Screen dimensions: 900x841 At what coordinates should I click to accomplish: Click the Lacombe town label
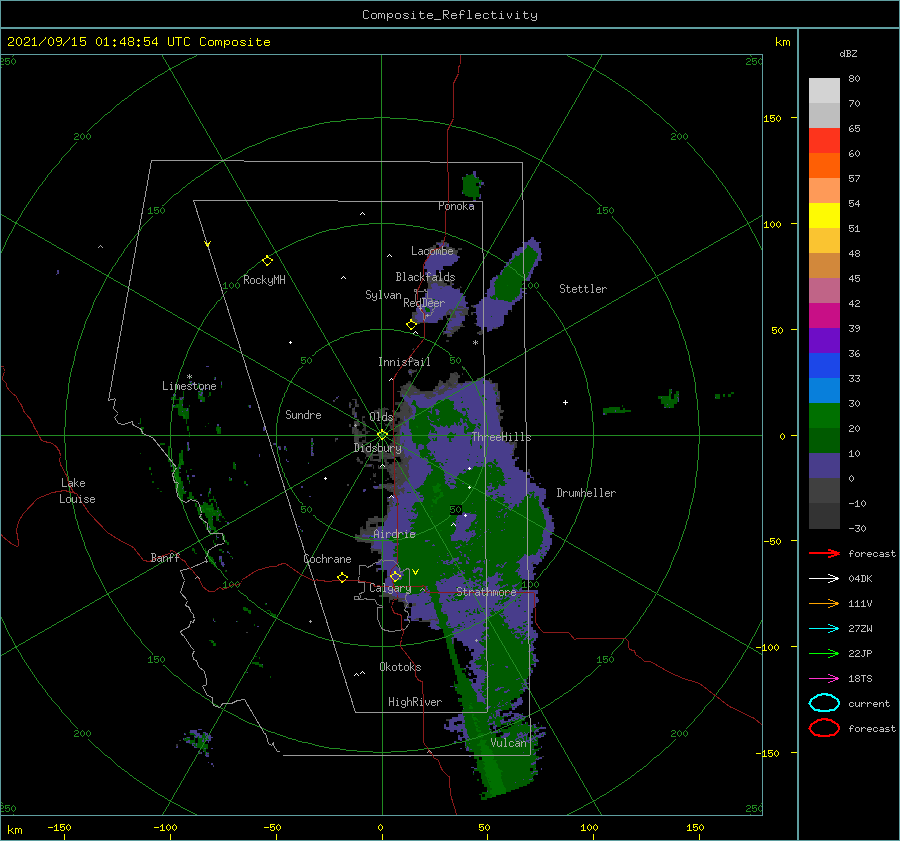(x=432, y=251)
